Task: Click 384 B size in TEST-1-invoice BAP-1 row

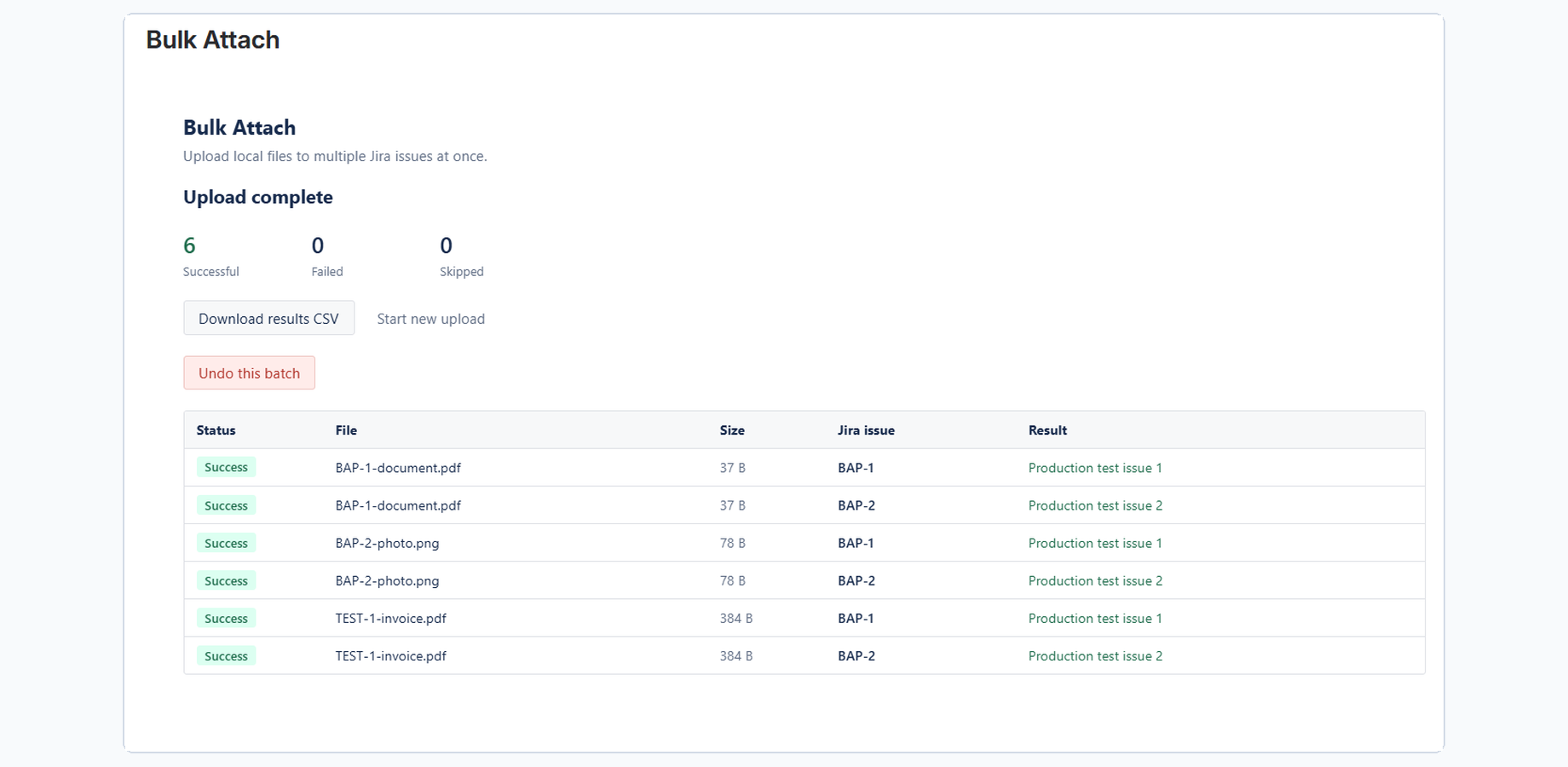Action: pos(735,618)
